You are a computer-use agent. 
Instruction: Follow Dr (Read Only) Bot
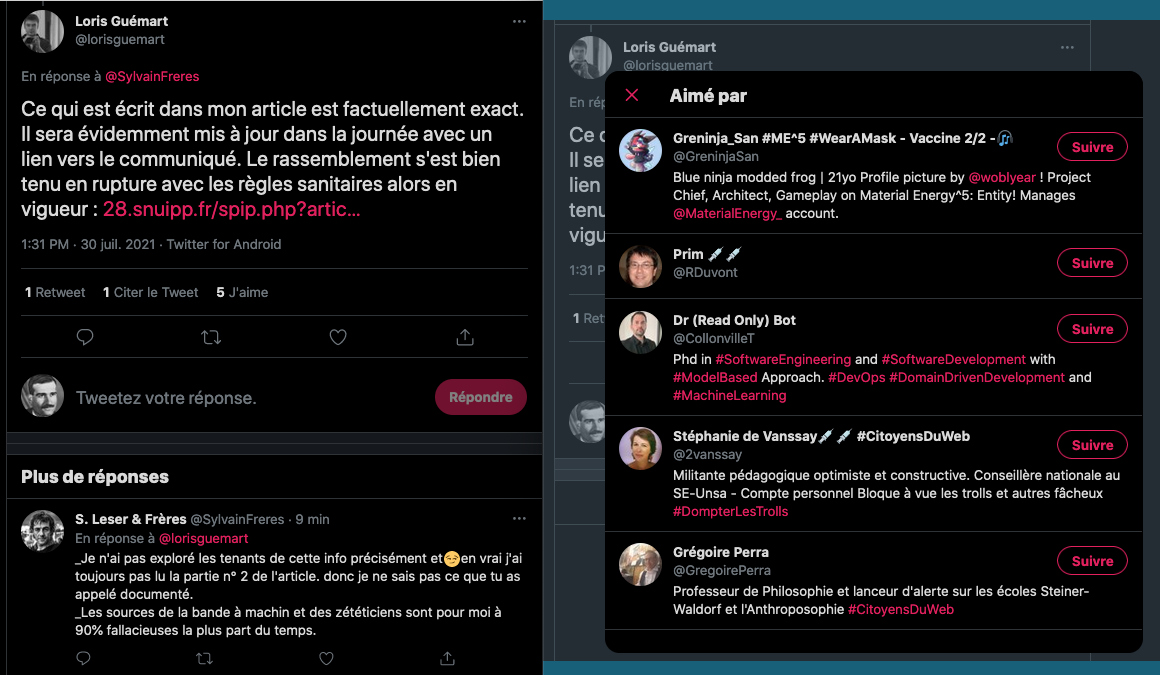[1091, 329]
